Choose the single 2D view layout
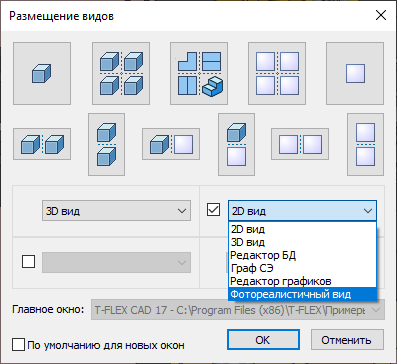Image resolution: width=397 pixels, height=364 pixels. click(x=355, y=73)
